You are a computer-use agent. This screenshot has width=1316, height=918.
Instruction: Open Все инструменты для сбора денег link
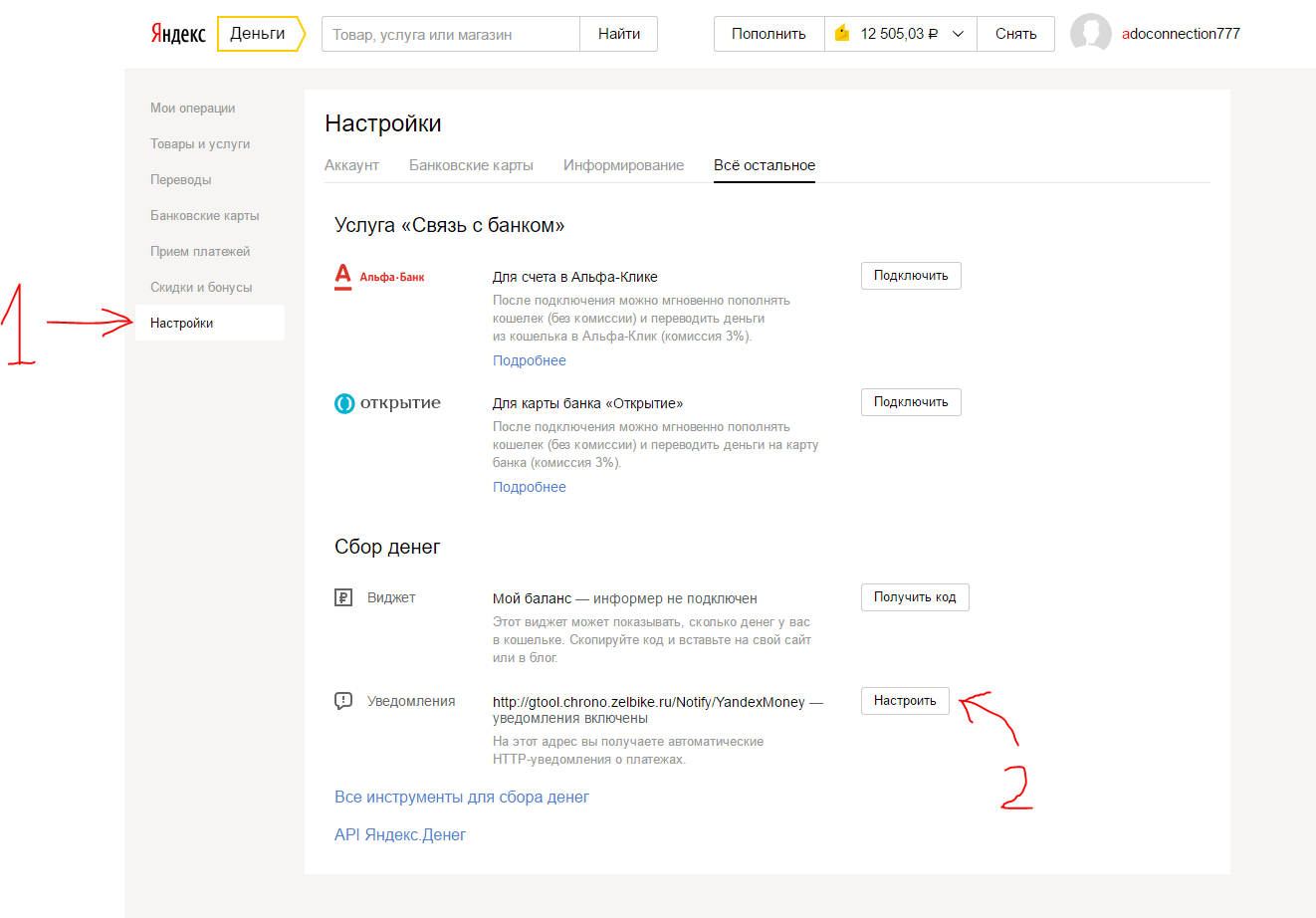tap(462, 797)
